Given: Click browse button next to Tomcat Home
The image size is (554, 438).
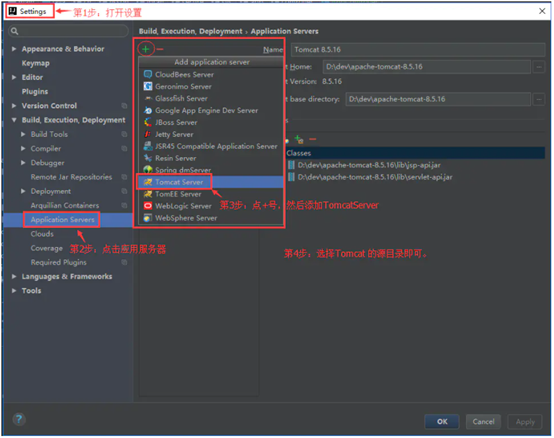Looking at the screenshot, I should point(538,67).
